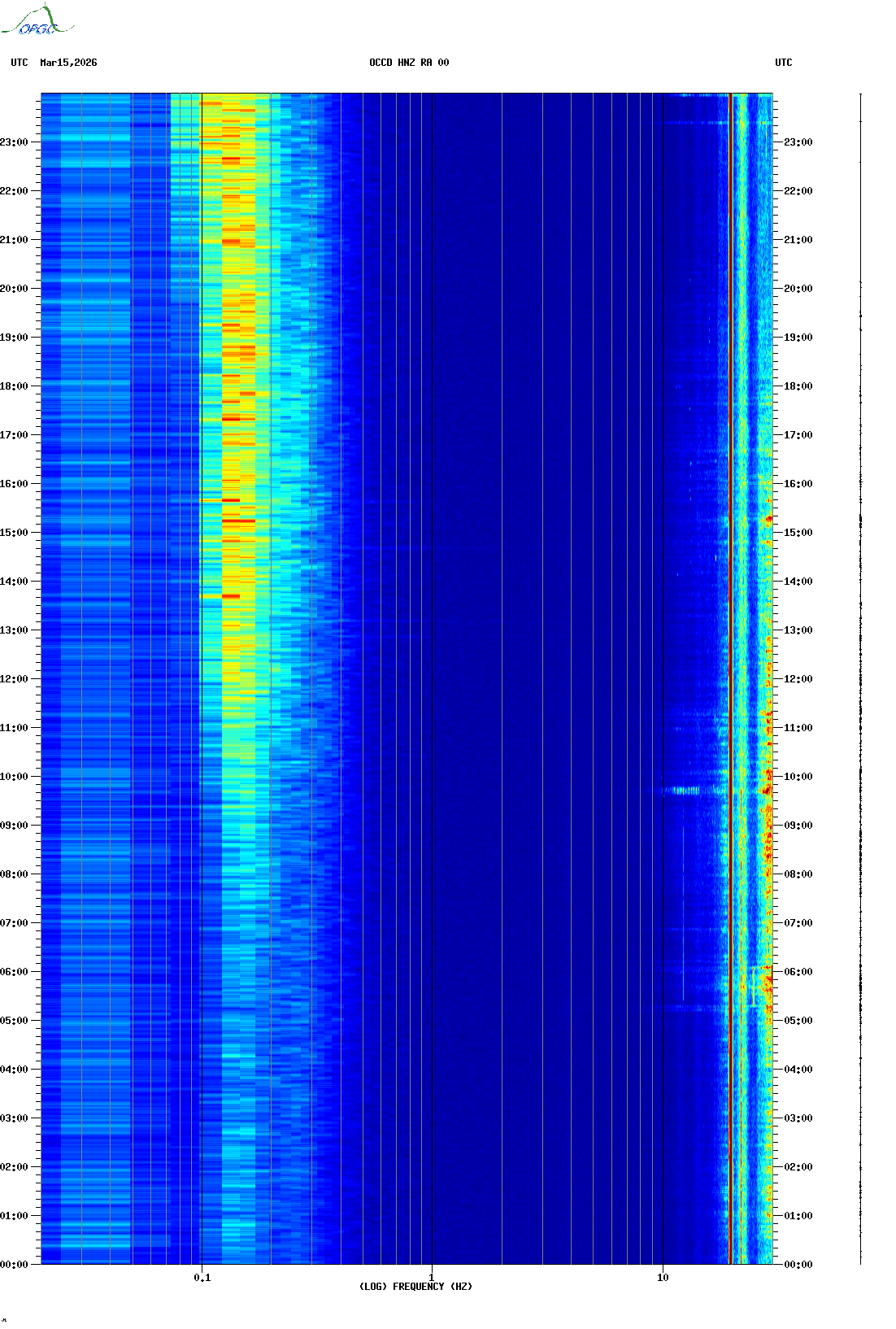896x1329 pixels.
Task: Click the bright burst near 10 Hz before 10:00
Action: coord(681,791)
